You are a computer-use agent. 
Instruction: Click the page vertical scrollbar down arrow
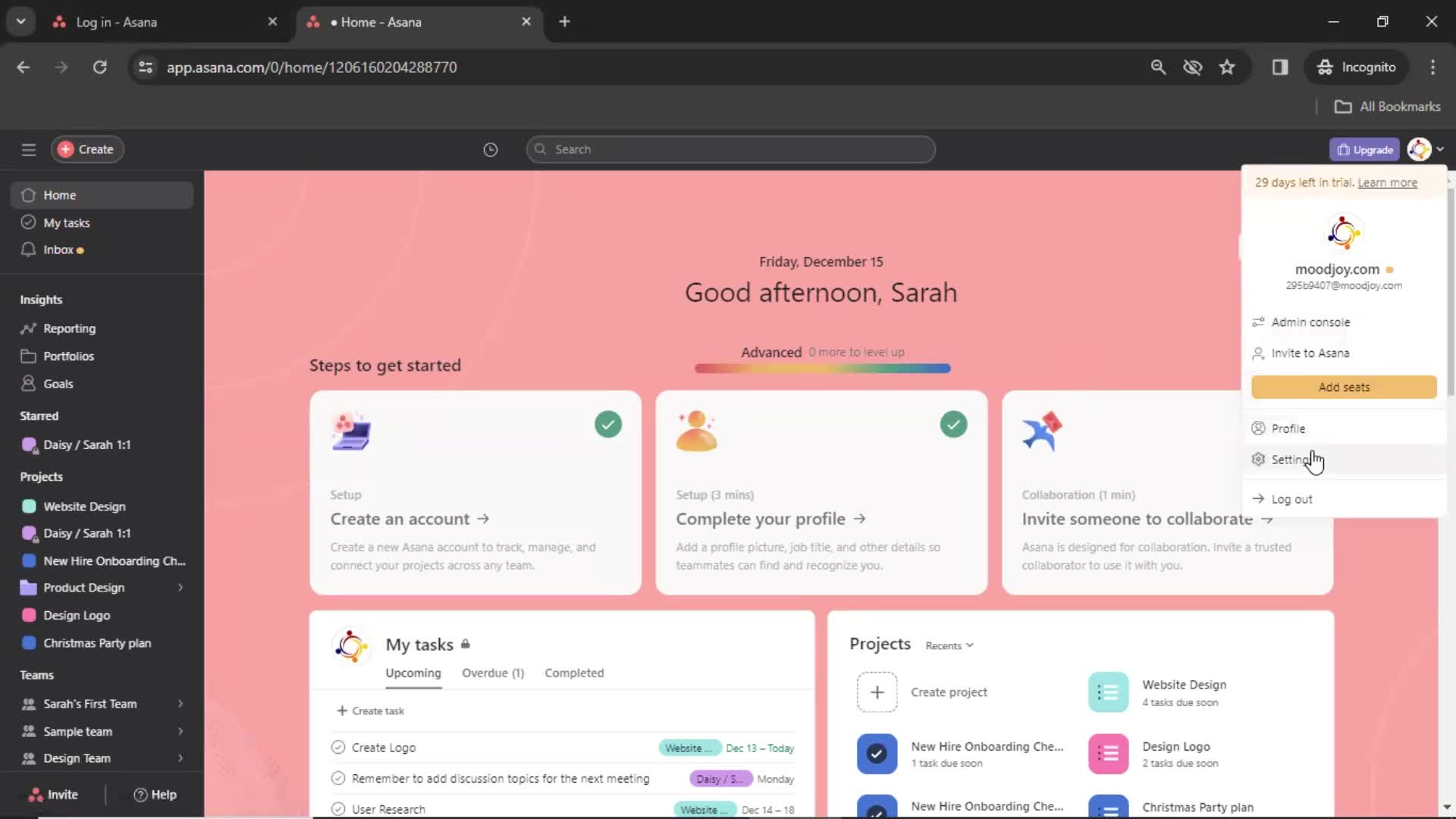click(1447, 807)
